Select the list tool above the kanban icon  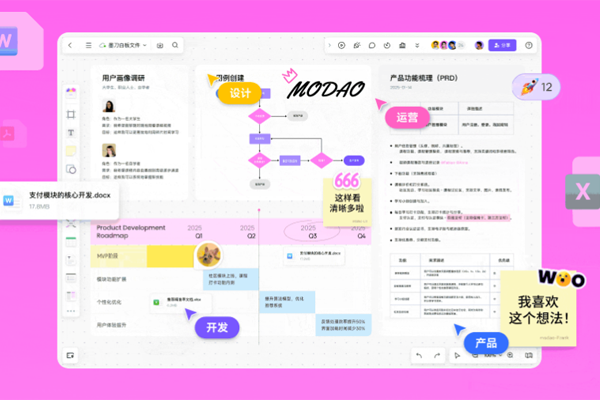click(x=71, y=278)
